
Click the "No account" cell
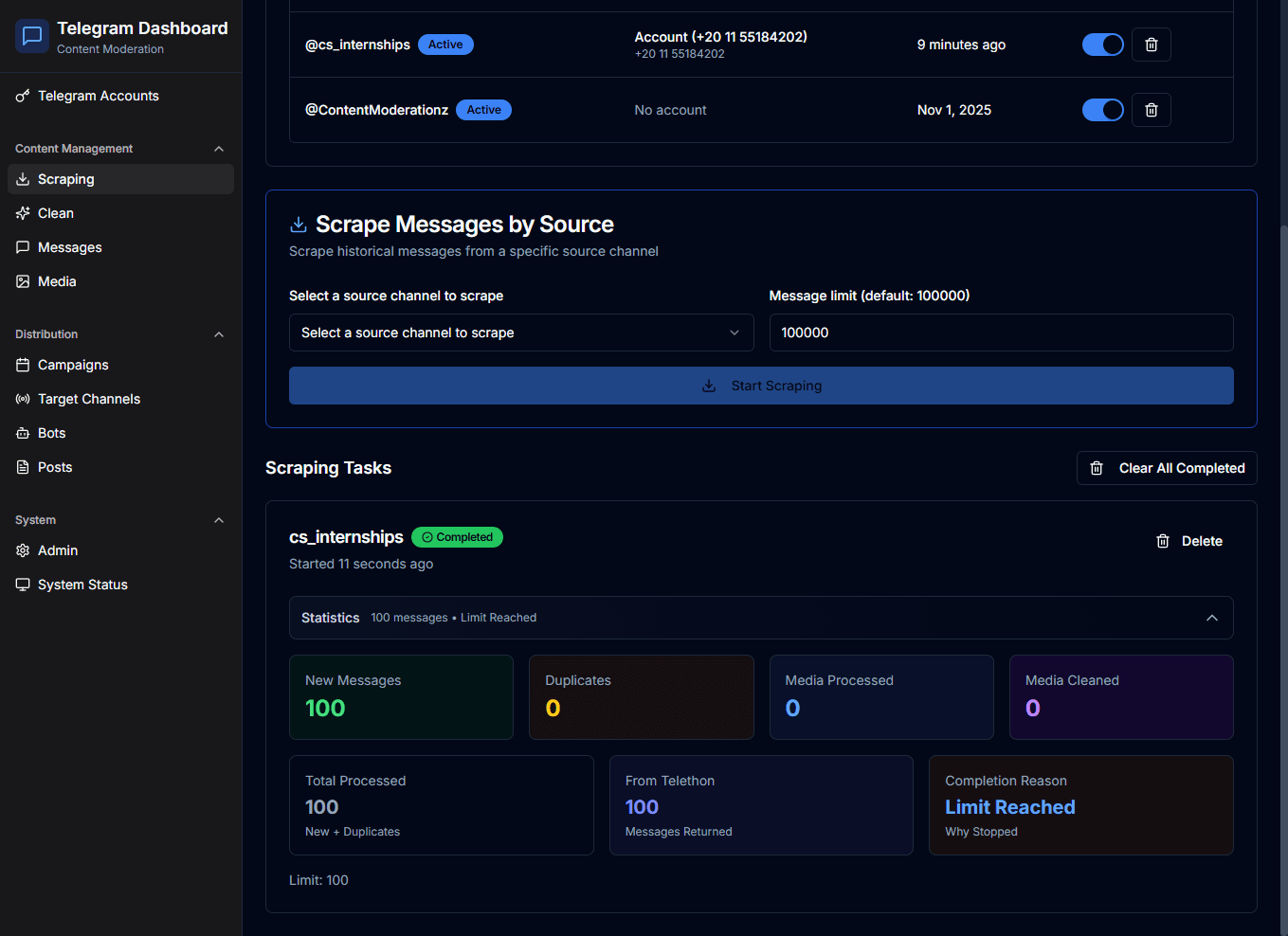point(670,110)
